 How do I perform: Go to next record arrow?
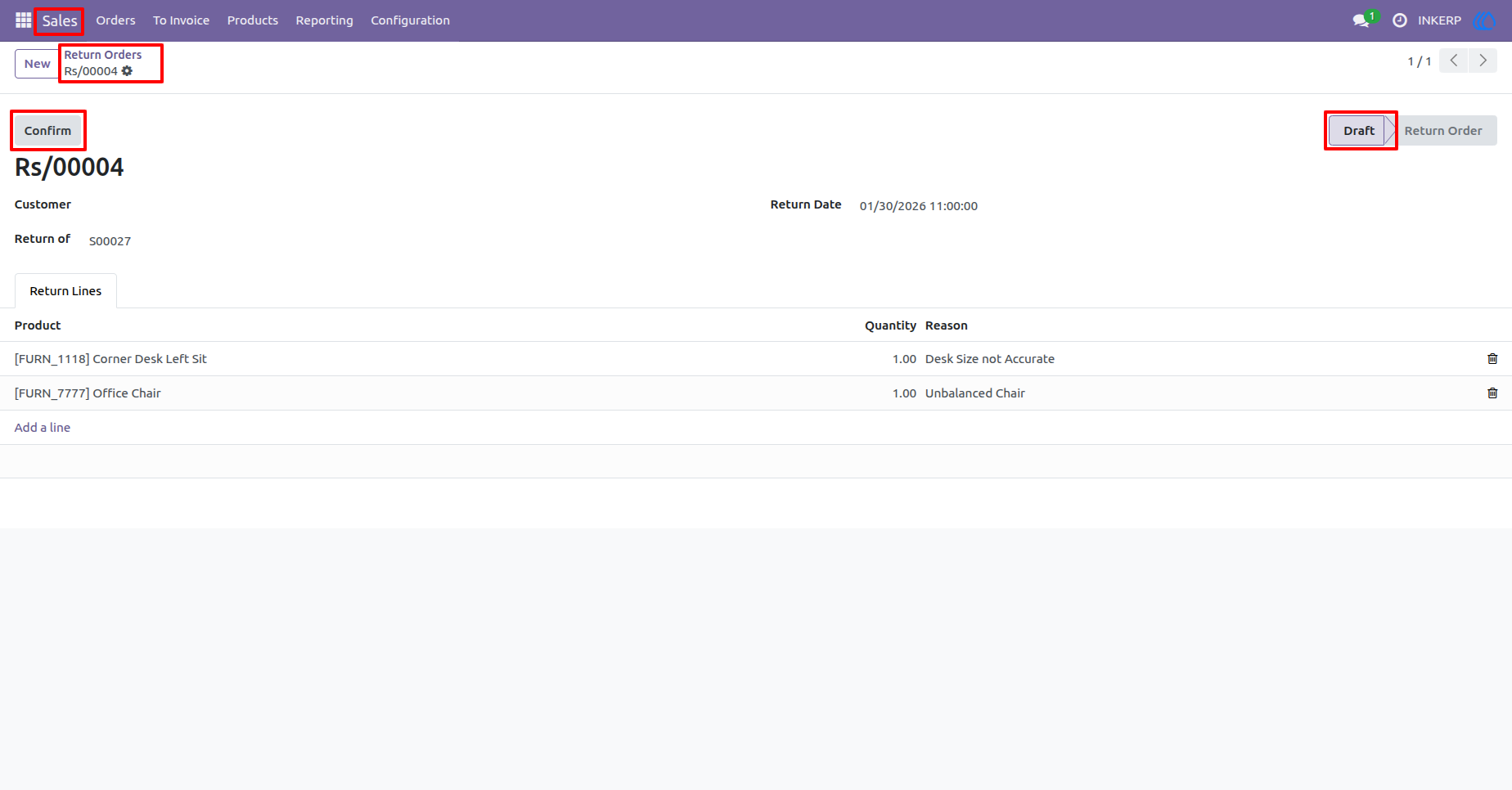pos(1483,61)
